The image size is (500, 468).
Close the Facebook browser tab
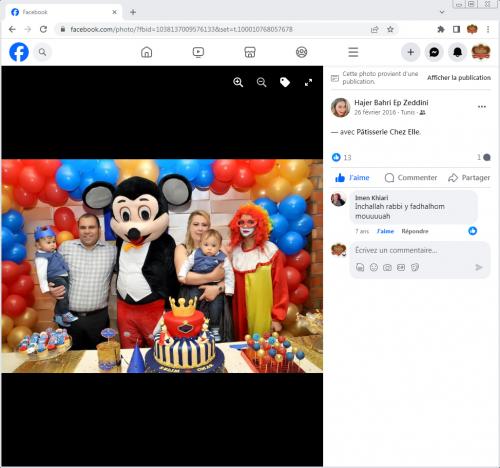[114, 12]
